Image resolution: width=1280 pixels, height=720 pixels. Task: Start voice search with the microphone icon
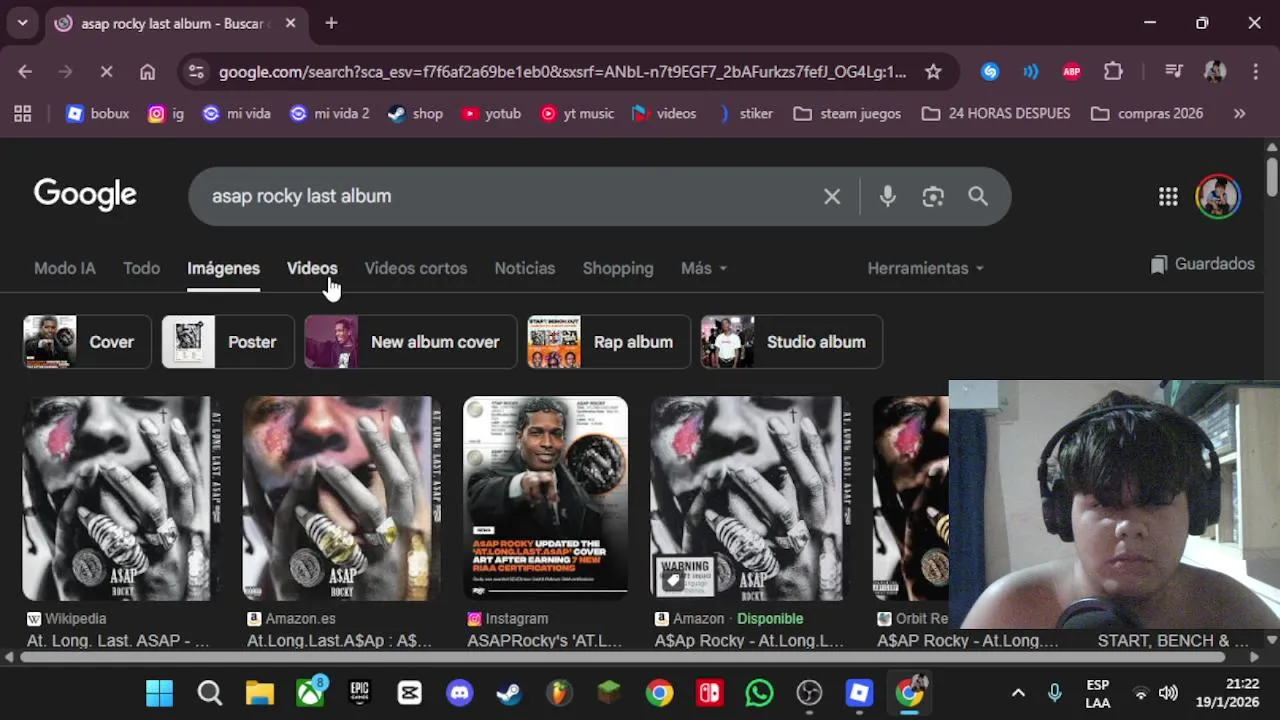887,197
